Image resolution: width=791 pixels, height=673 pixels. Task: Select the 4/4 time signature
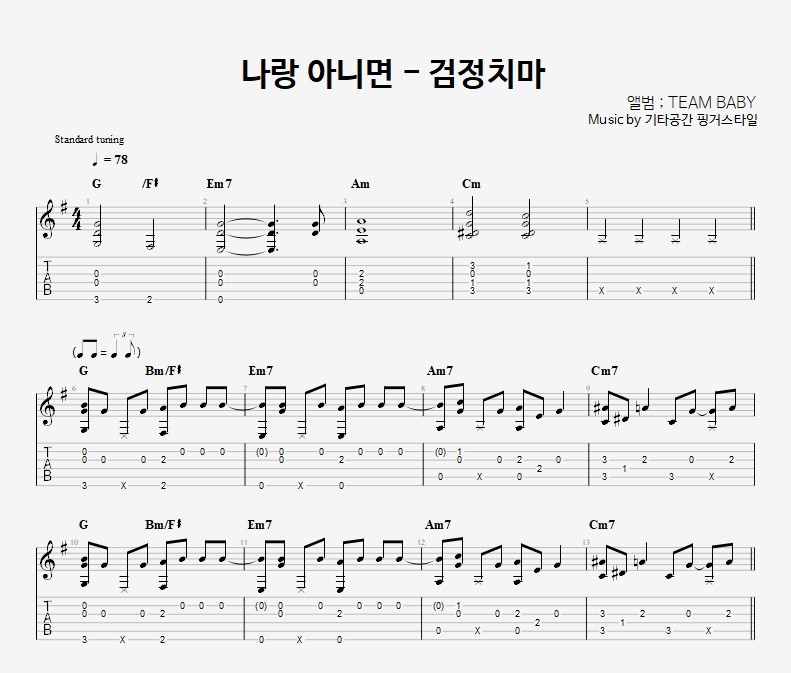coord(77,219)
